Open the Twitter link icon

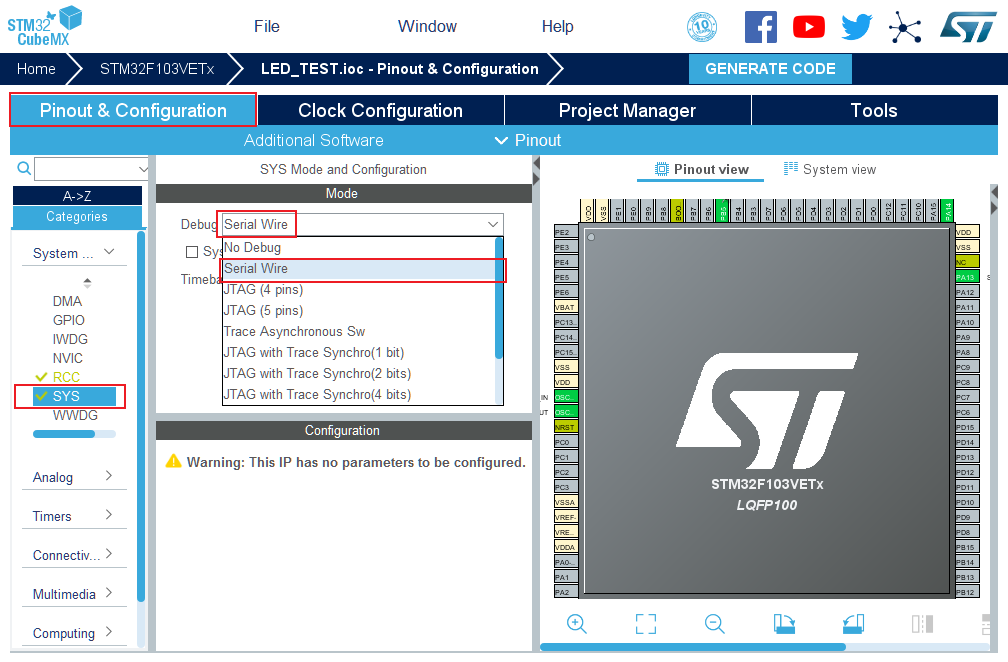(x=857, y=27)
